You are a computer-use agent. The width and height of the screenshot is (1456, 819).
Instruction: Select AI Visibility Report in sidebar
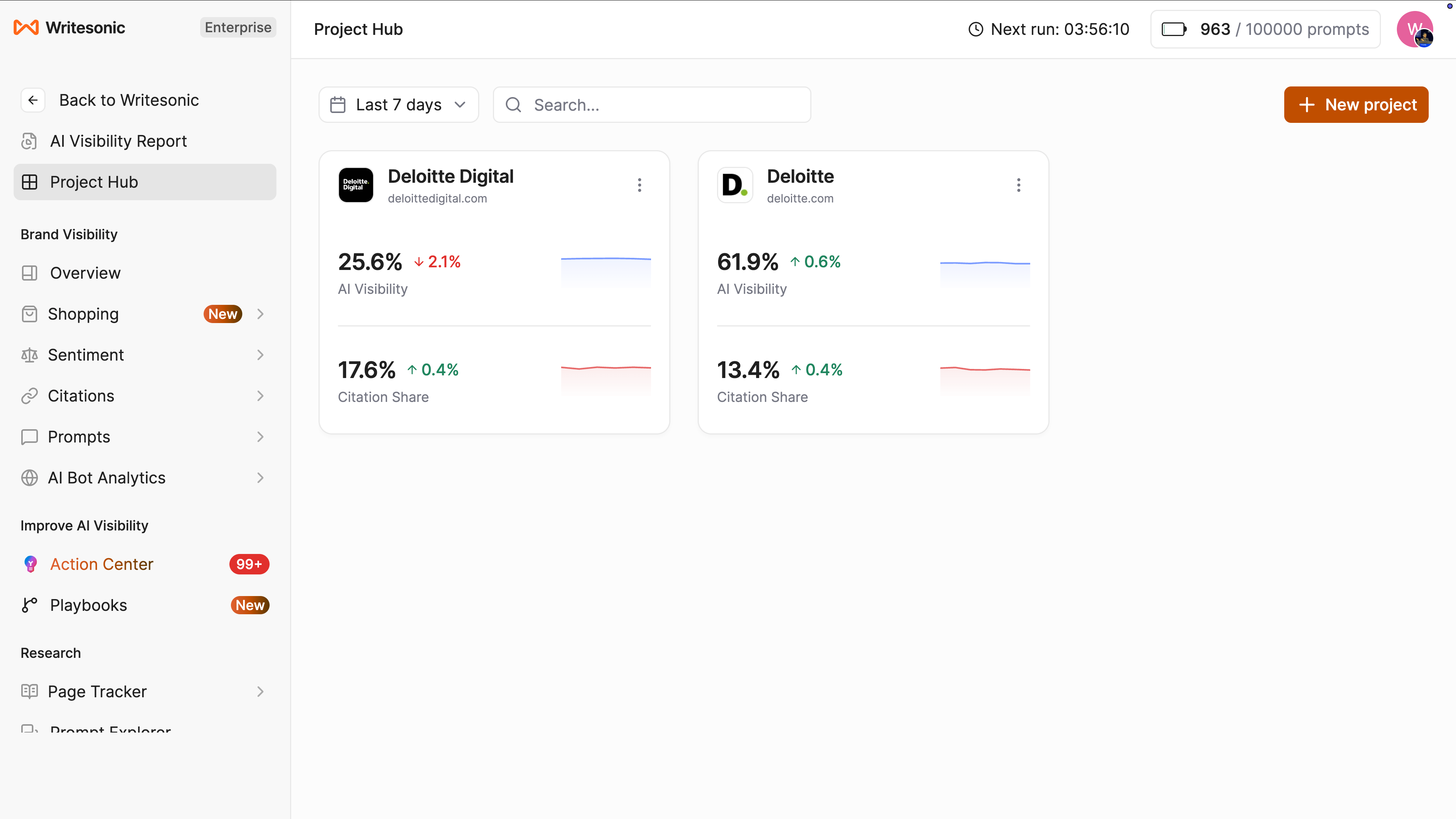click(145, 141)
